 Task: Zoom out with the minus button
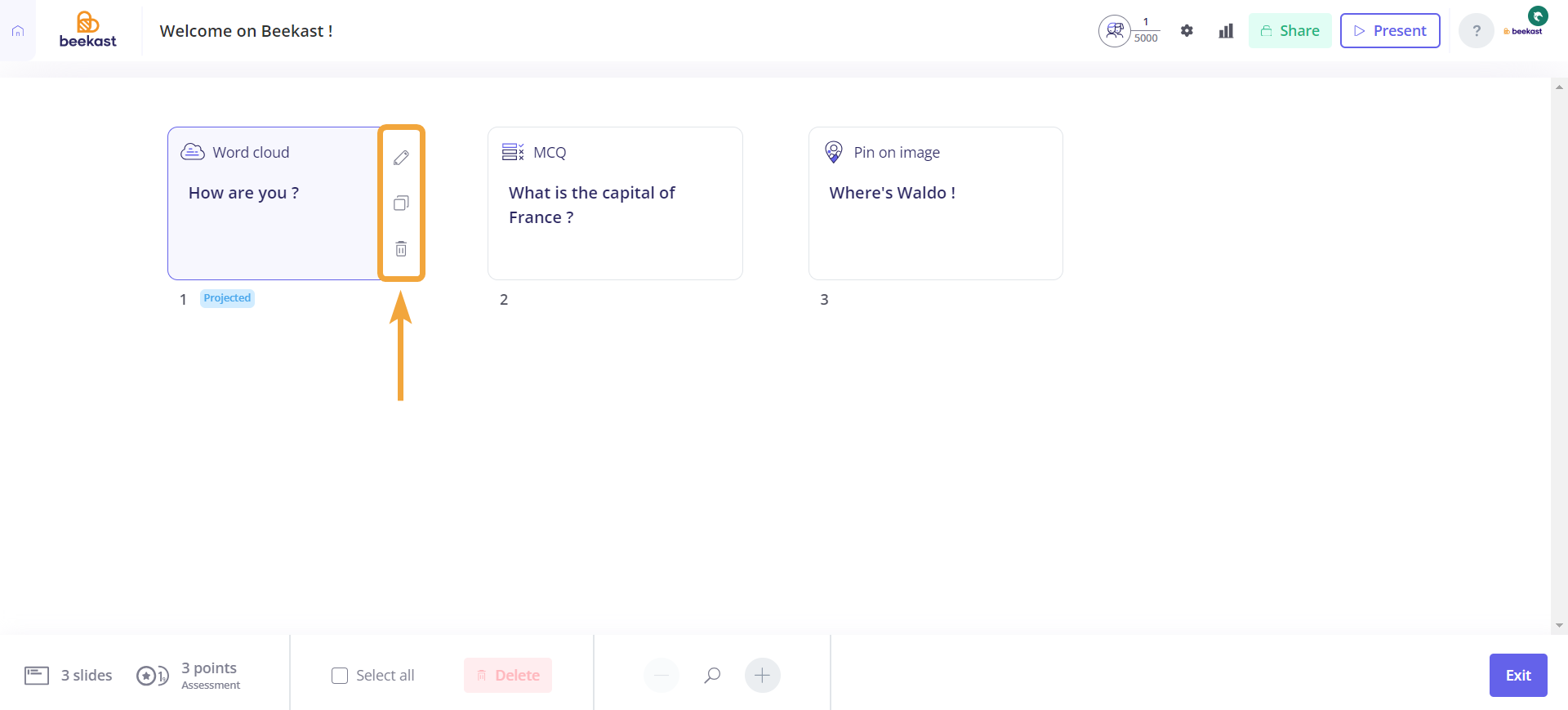click(661, 675)
